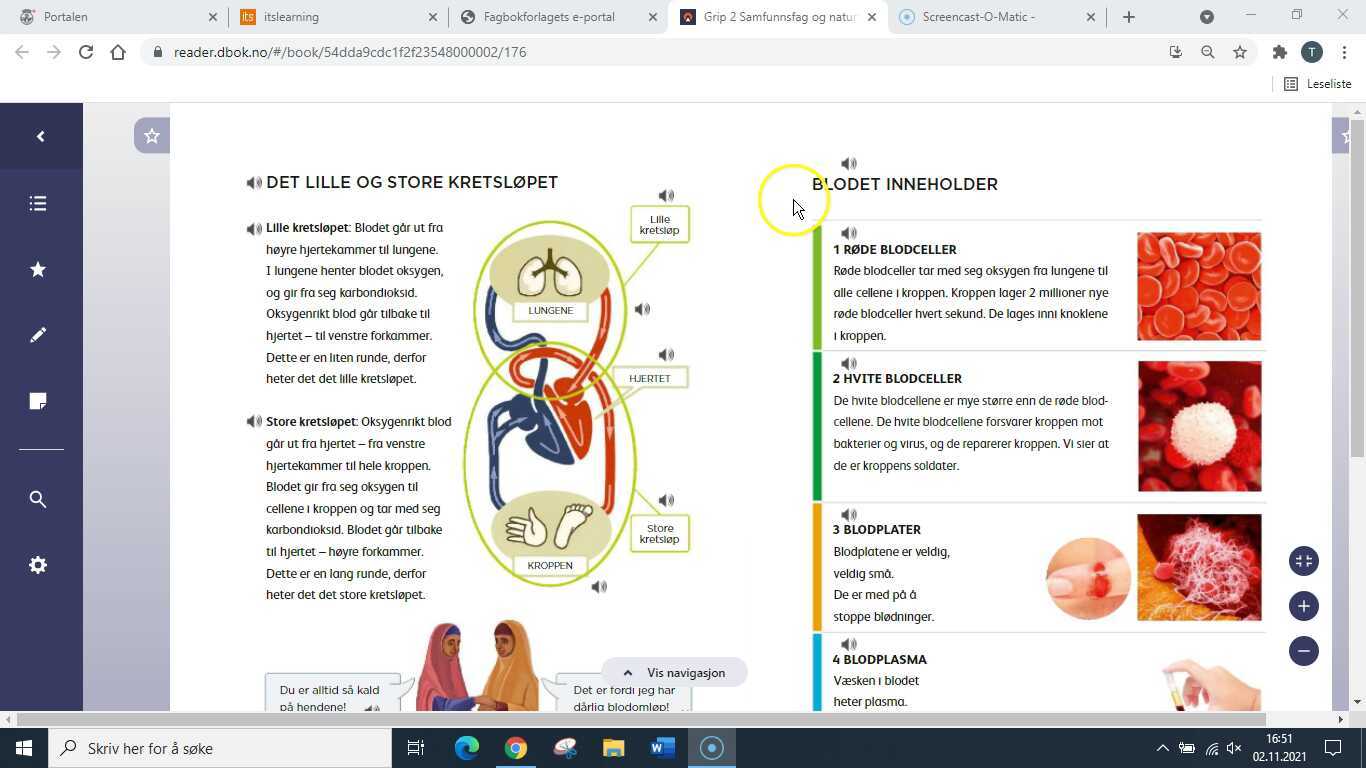The height and width of the screenshot is (768, 1366).
Task: Bookmark this page with the address bar star
Action: (x=1240, y=52)
